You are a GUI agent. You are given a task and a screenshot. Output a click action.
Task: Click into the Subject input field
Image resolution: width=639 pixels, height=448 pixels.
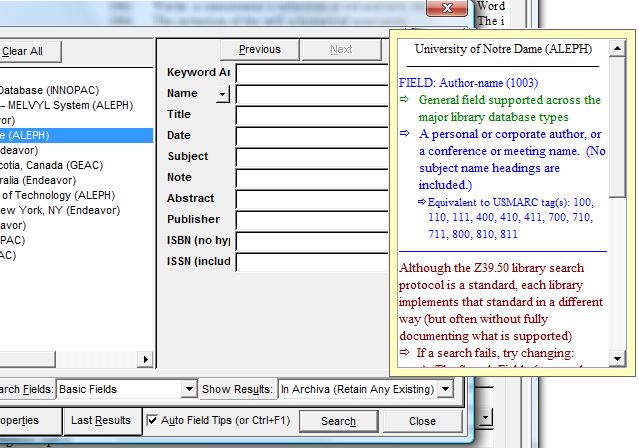312,157
